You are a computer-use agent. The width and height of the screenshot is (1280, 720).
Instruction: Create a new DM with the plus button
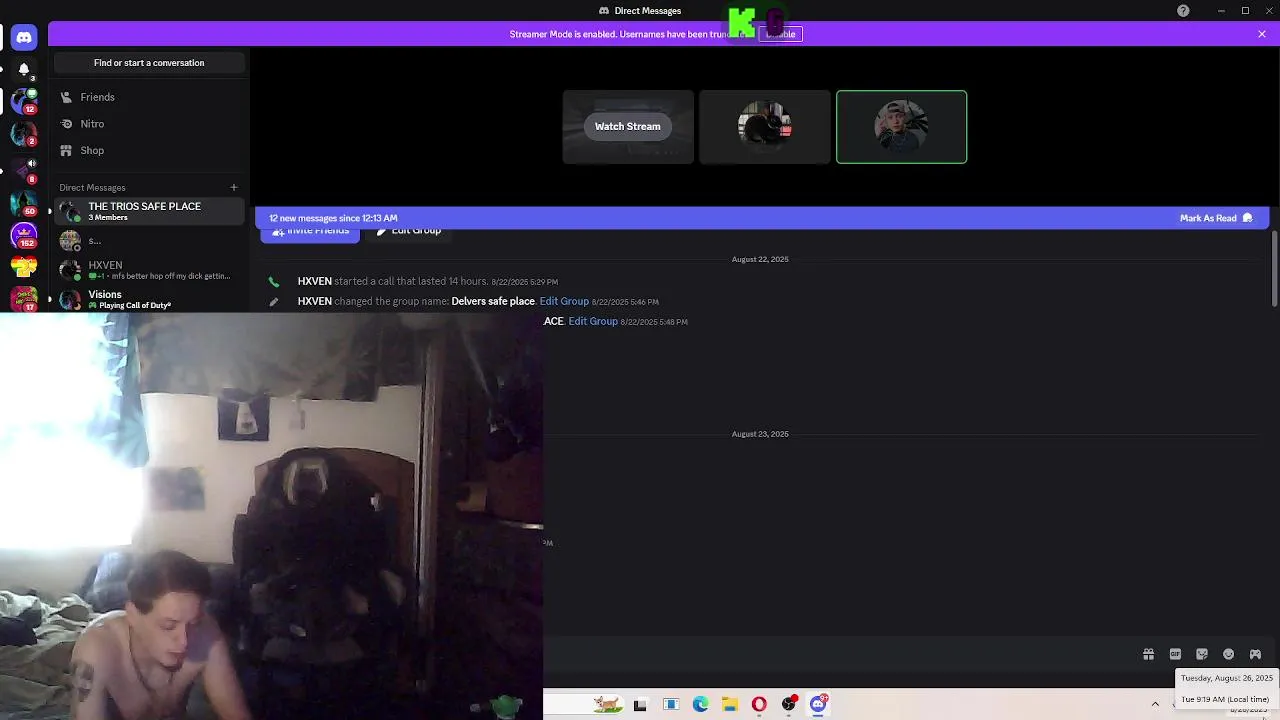tap(234, 187)
